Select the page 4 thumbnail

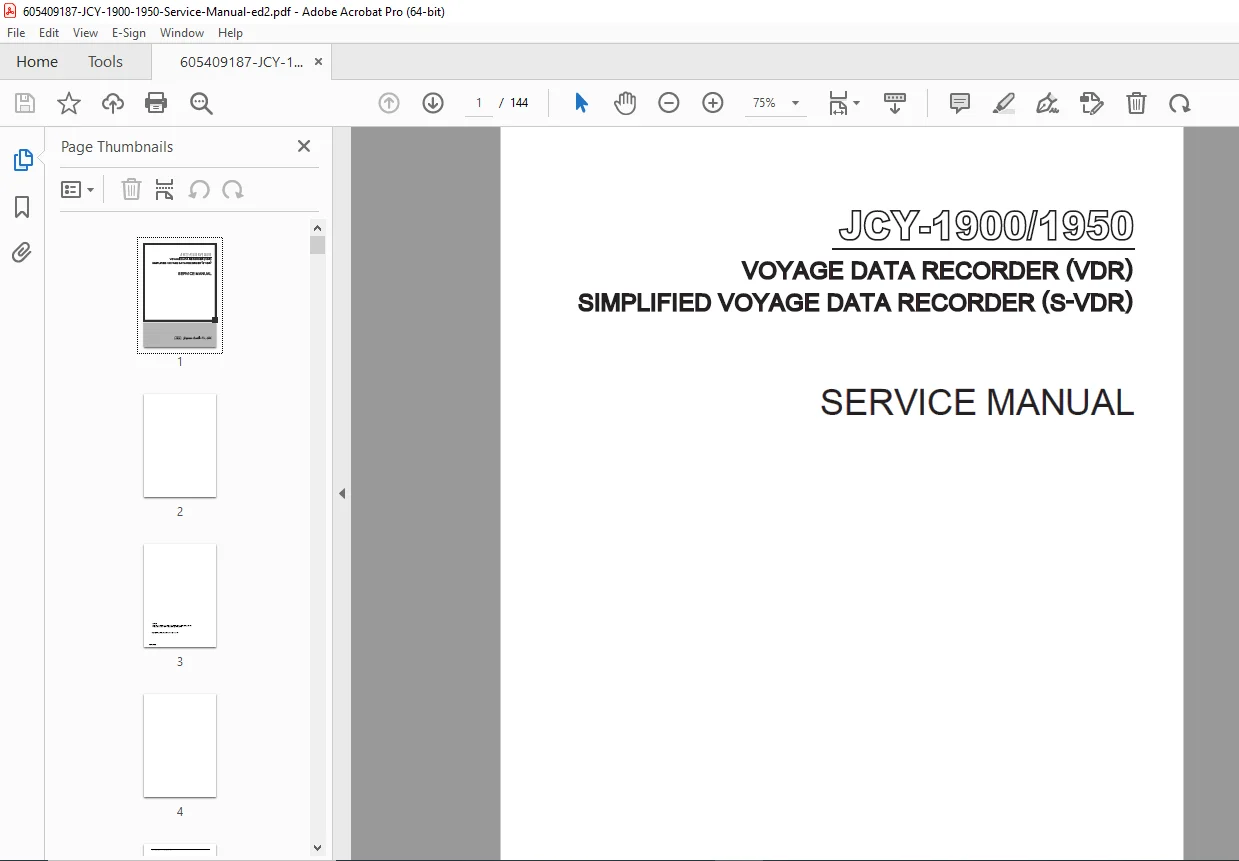(x=180, y=745)
